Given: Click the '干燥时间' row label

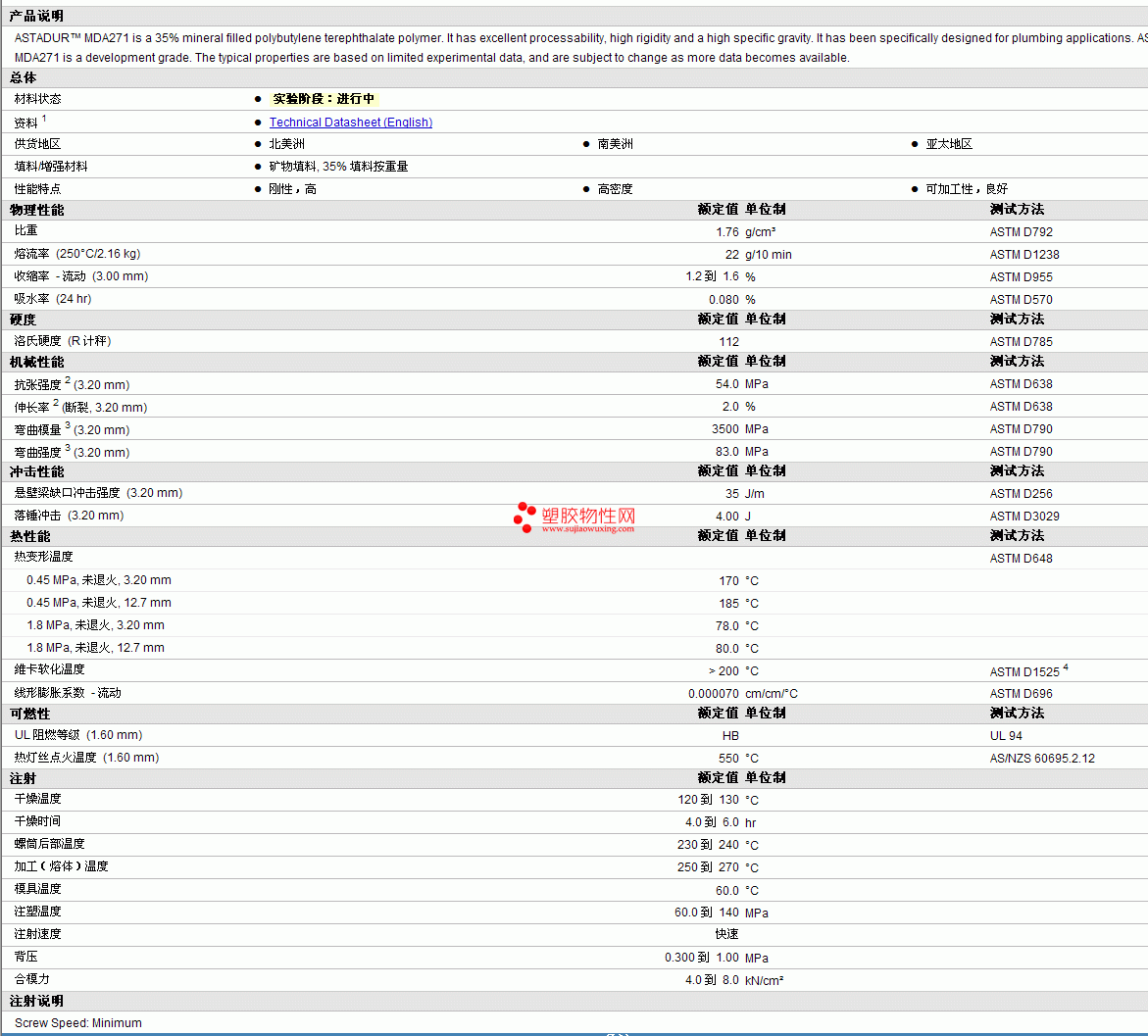Looking at the screenshot, I should 37,821.
